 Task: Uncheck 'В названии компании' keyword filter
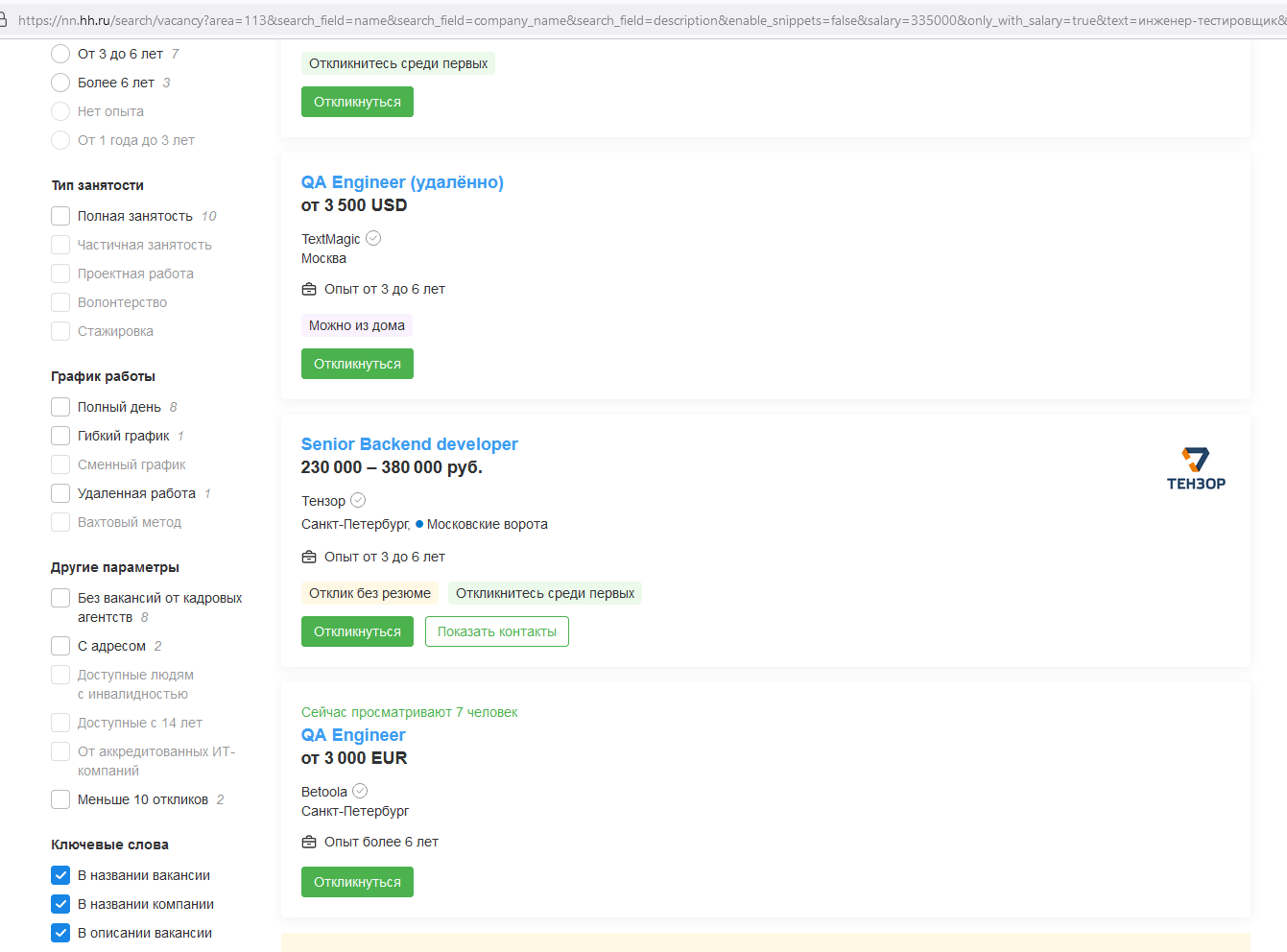60,904
